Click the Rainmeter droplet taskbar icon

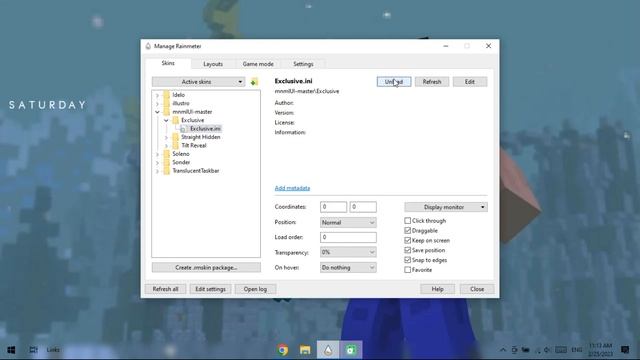(328, 350)
